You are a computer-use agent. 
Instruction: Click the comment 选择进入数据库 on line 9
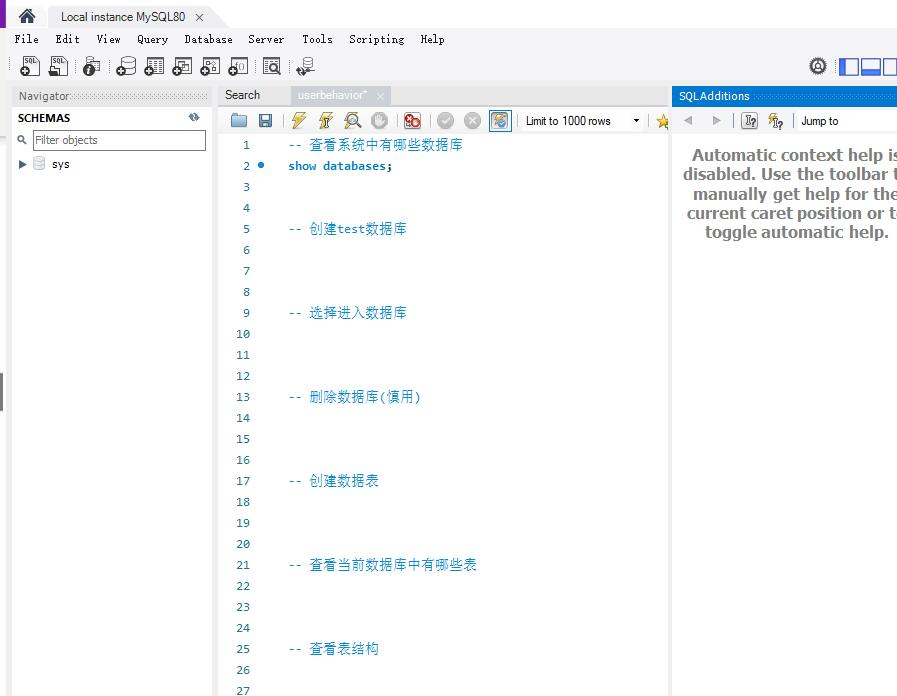[347, 313]
